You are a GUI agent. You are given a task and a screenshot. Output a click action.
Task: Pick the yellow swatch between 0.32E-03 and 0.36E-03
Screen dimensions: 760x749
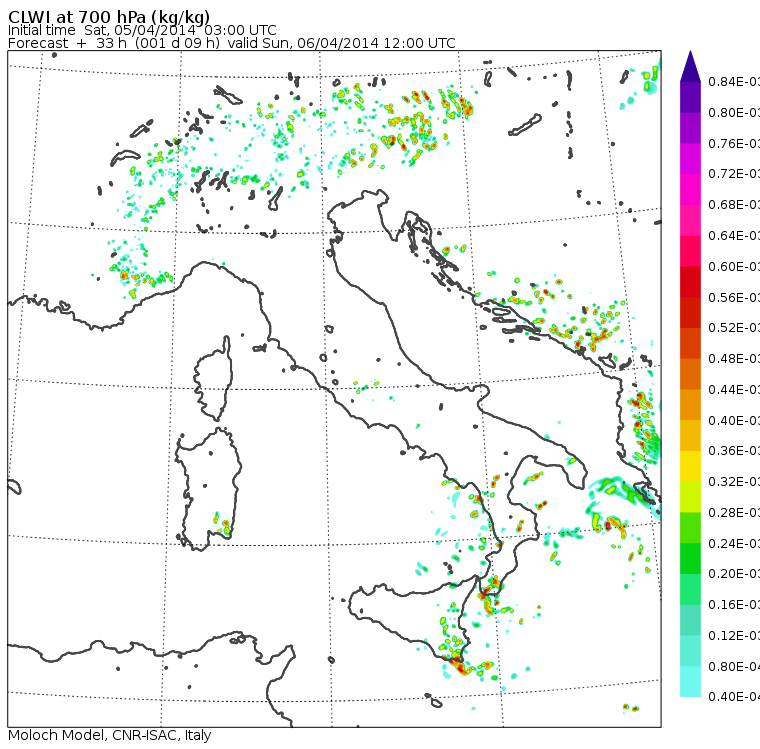click(690, 466)
